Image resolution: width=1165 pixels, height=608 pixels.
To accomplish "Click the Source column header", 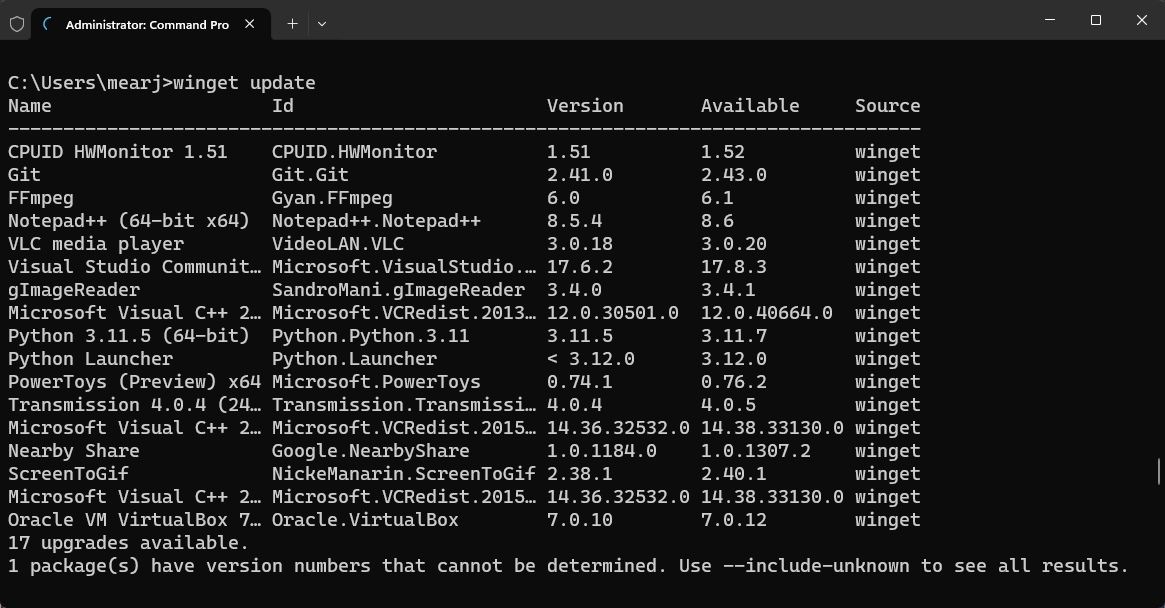I will tap(887, 105).
